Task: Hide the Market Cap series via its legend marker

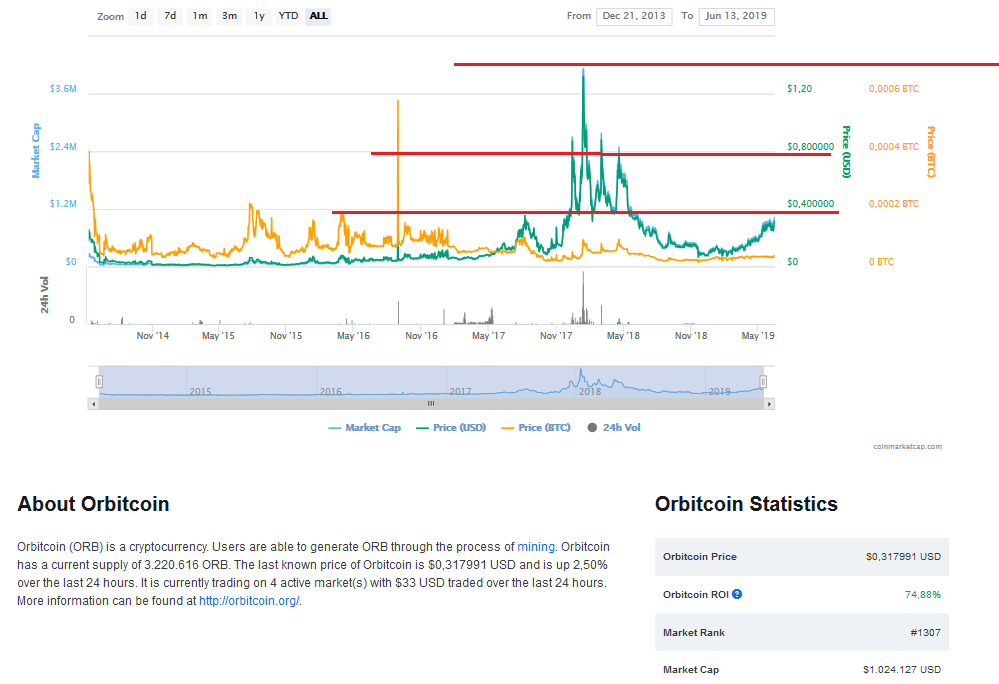Action: click(337, 427)
